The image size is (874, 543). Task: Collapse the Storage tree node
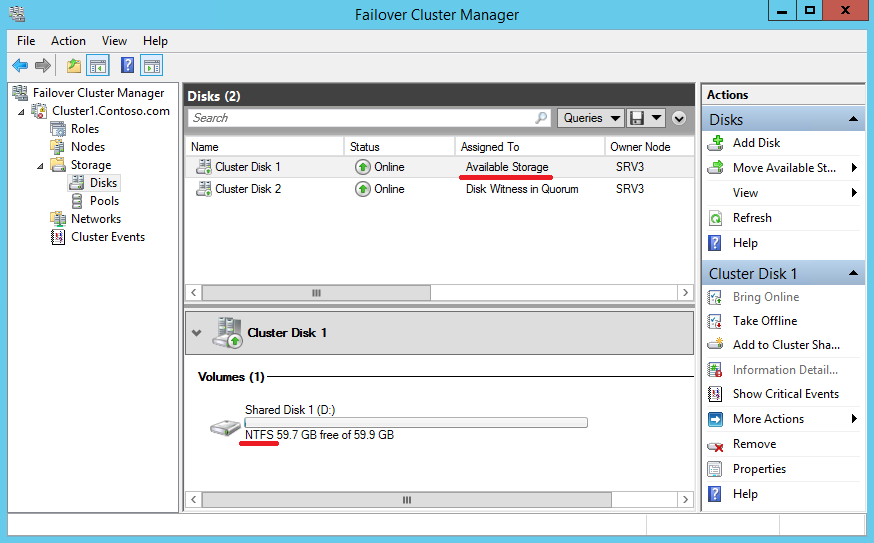(41, 165)
